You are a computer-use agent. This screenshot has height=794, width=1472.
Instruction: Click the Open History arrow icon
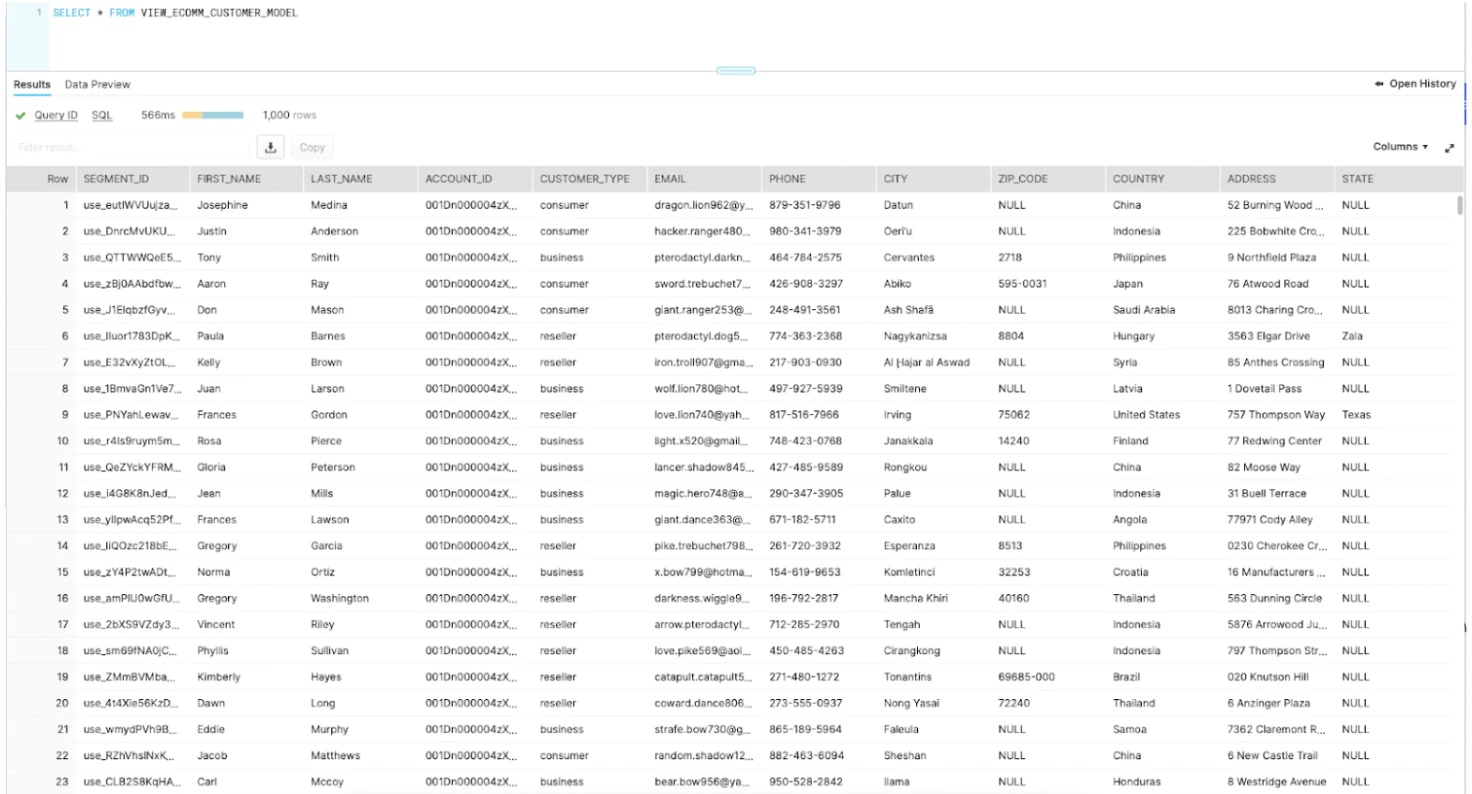pos(1380,84)
